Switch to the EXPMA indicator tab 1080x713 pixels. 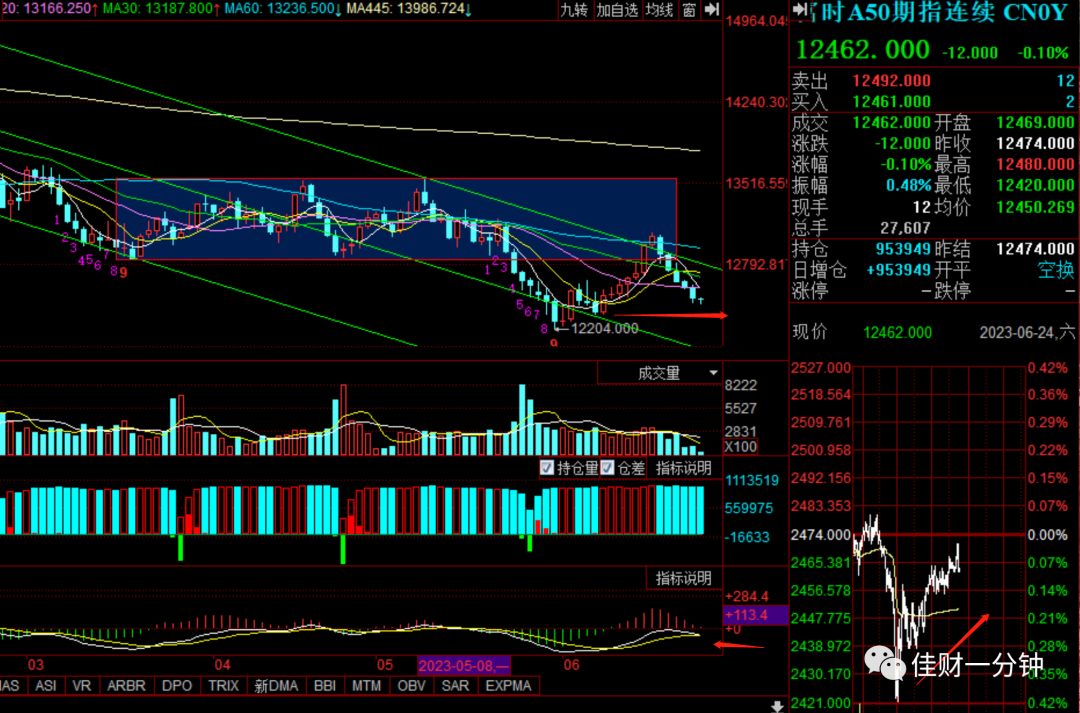point(508,686)
